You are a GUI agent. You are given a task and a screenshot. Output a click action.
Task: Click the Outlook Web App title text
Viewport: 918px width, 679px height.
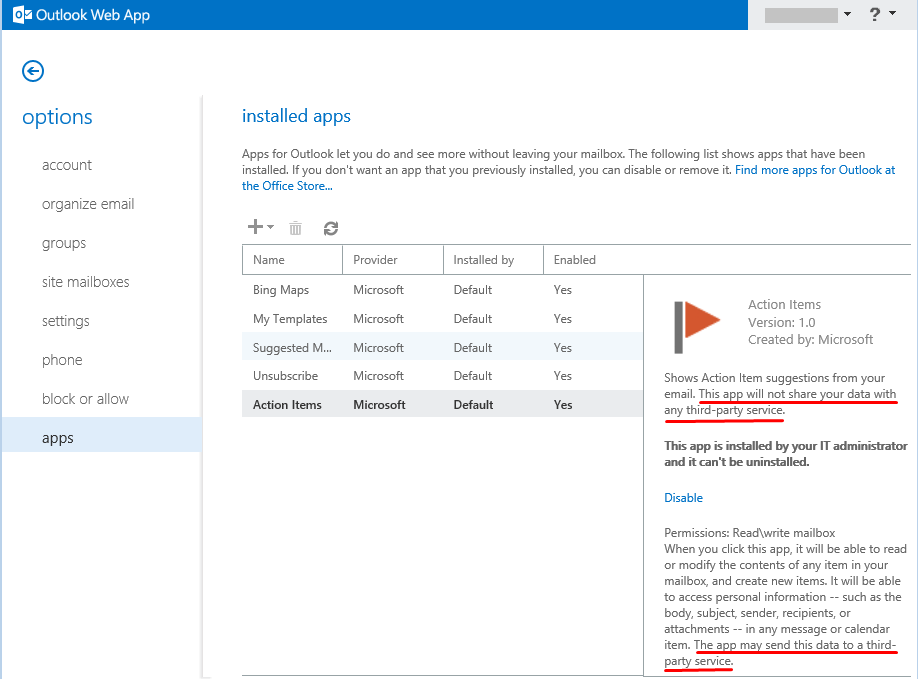(93, 15)
